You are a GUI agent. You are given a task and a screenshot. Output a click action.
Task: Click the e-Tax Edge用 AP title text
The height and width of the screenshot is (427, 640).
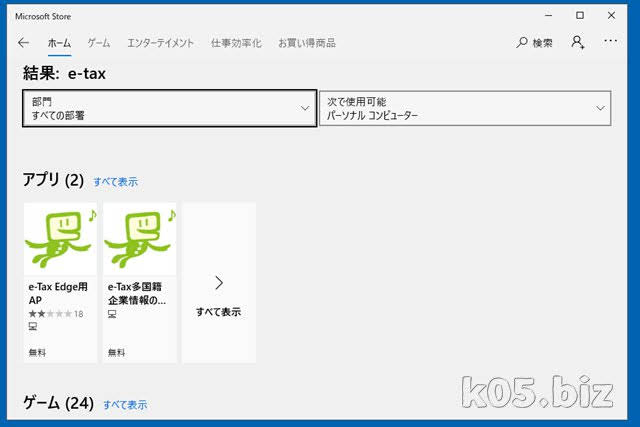[58, 293]
